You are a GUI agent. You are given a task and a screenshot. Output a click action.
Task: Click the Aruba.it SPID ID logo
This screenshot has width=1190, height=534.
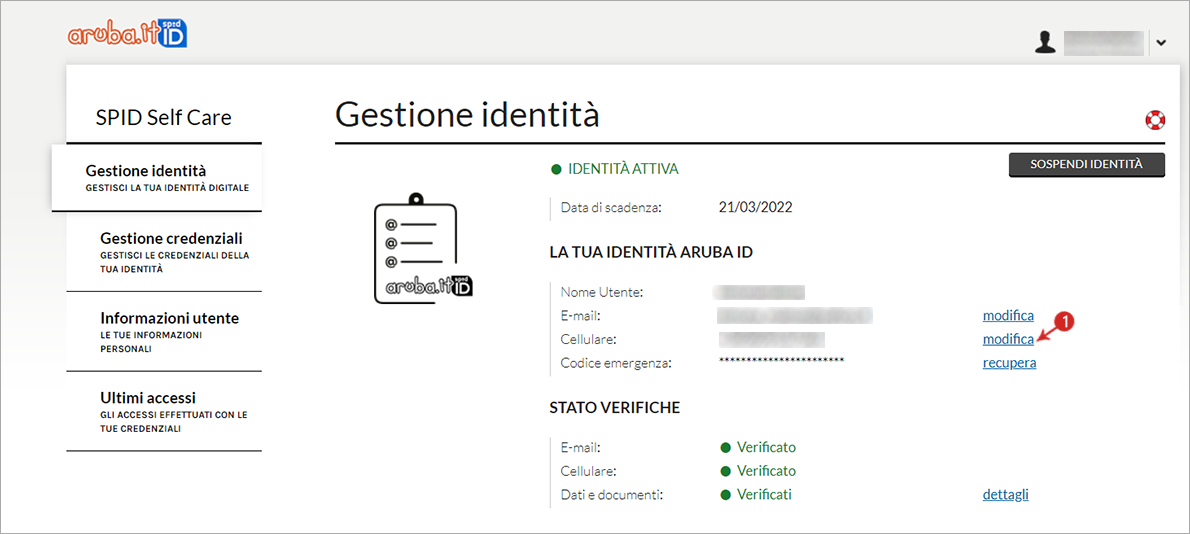click(128, 33)
